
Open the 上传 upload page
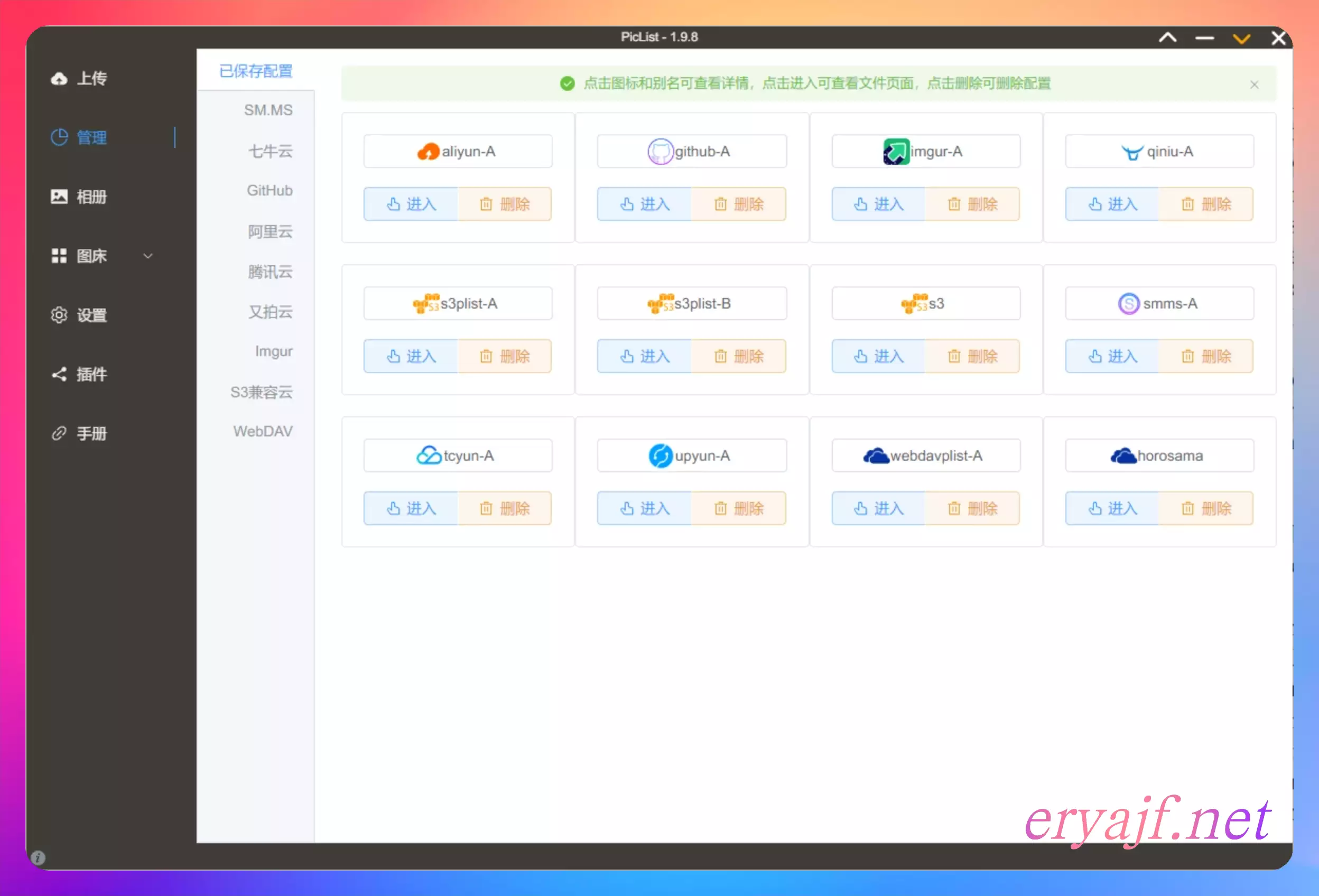[x=91, y=78]
